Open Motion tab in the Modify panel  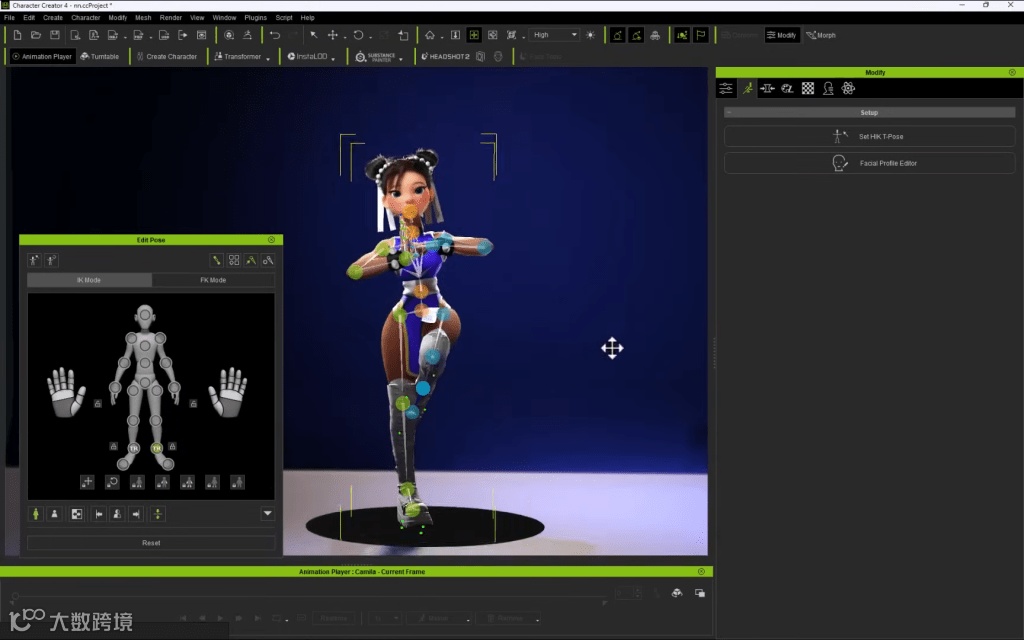747,89
